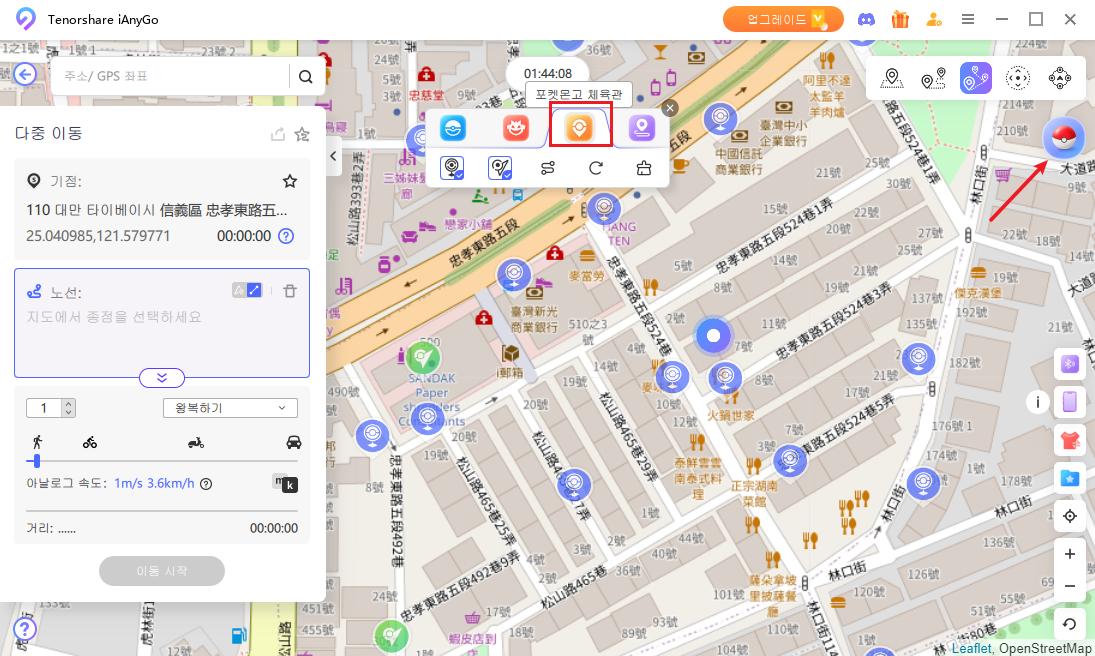
Task: Add starting point to favorites star
Action: 290,181
